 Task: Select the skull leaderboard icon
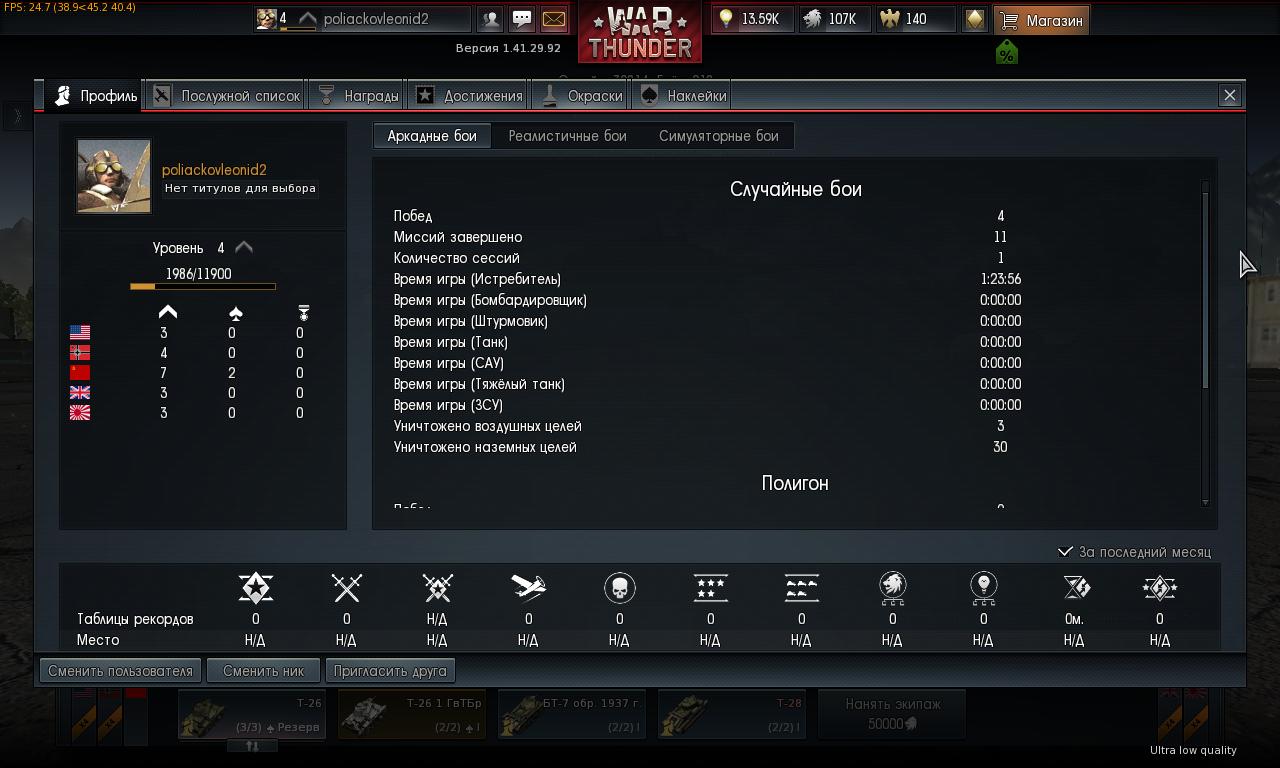pyautogui.click(x=620, y=587)
